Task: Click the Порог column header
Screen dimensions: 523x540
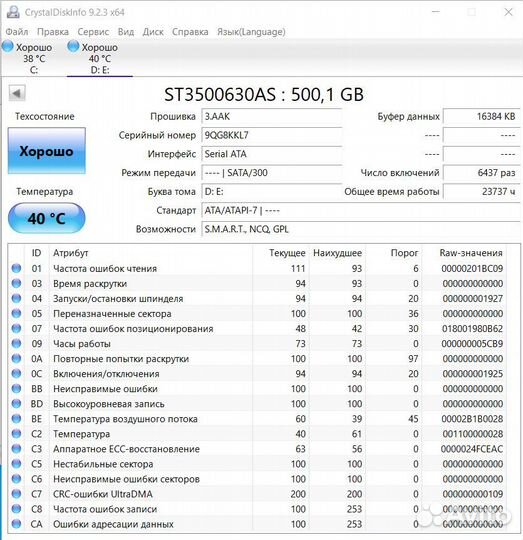Action: [x=405, y=253]
